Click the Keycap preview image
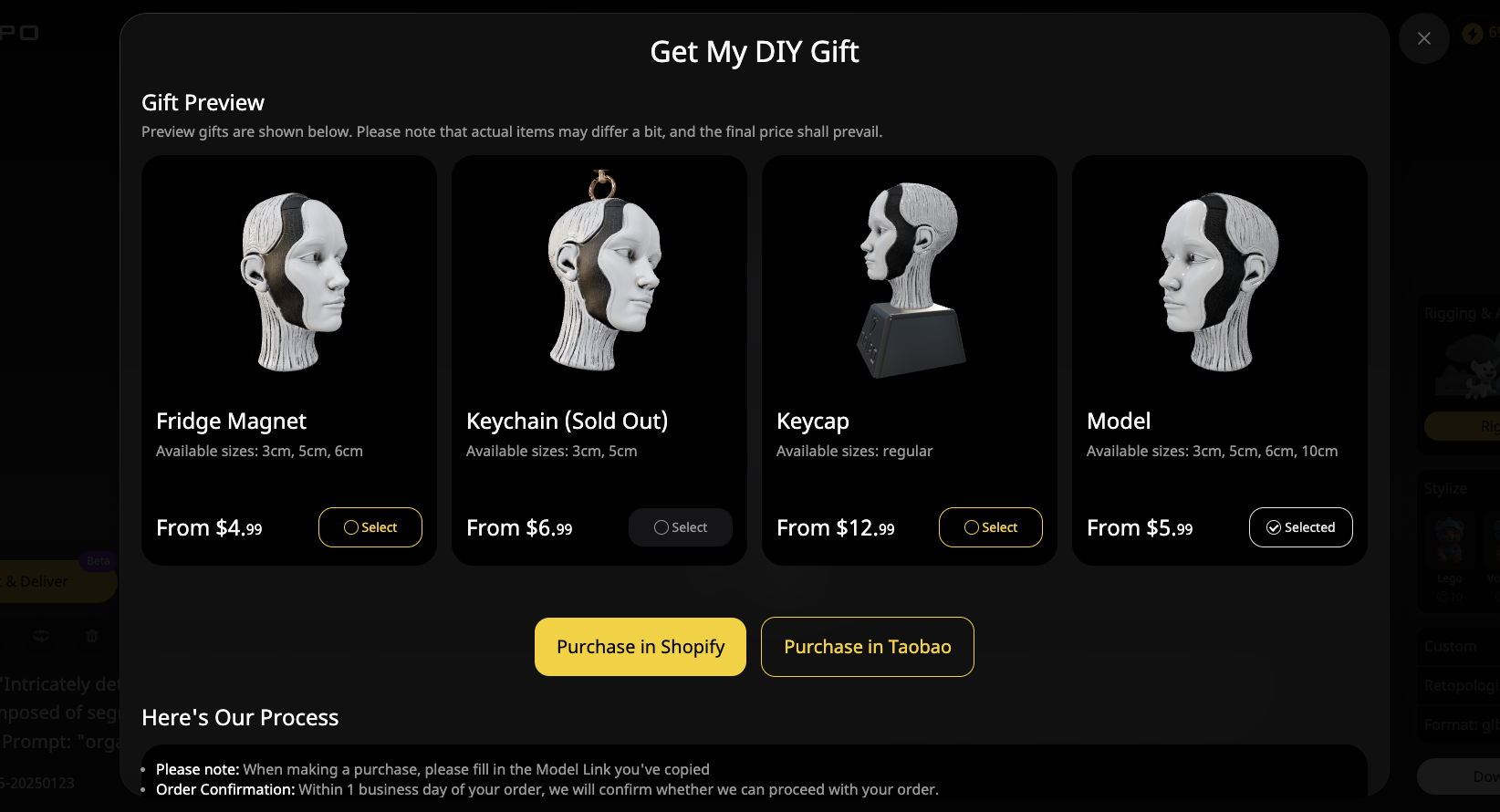1500x812 pixels. [x=911, y=279]
